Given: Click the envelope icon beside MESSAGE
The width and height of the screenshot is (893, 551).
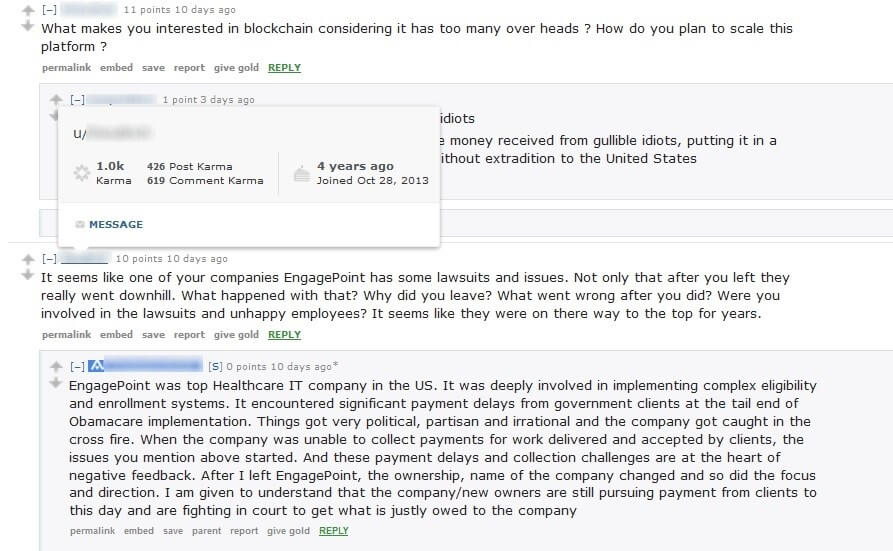Looking at the screenshot, I should (80, 225).
